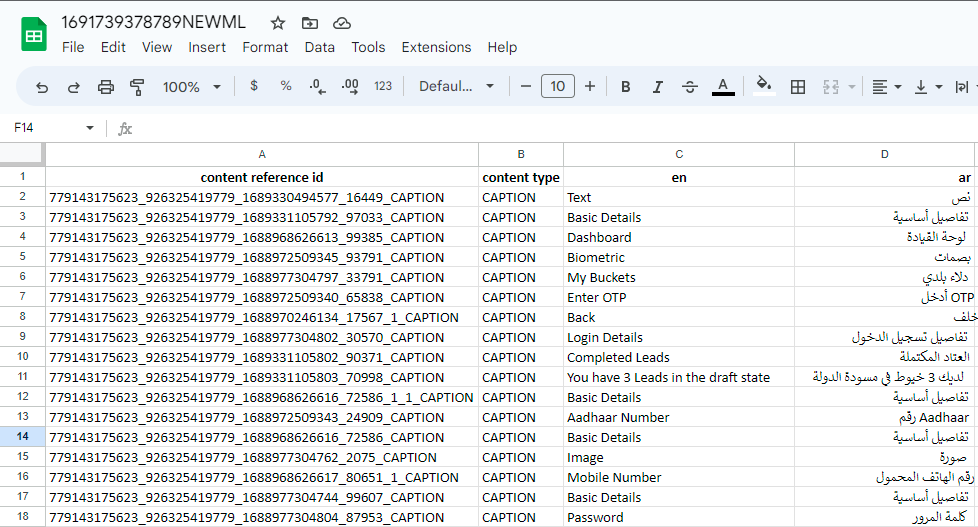Select cell containing 'Mobile Number'
The width and height of the screenshot is (978, 527).
(x=679, y=477)
